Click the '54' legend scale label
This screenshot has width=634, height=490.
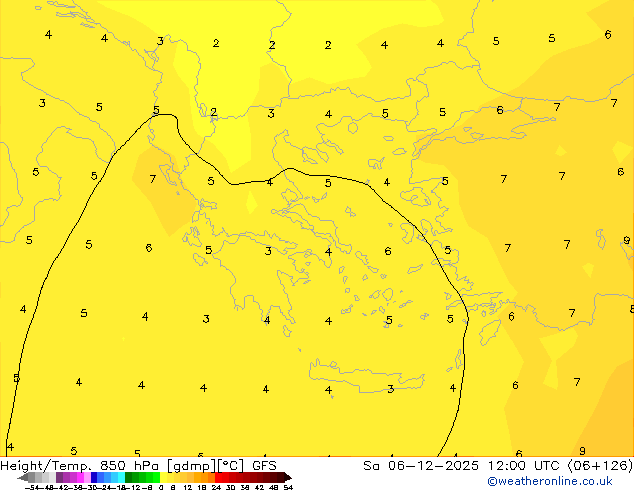(288, 488)
